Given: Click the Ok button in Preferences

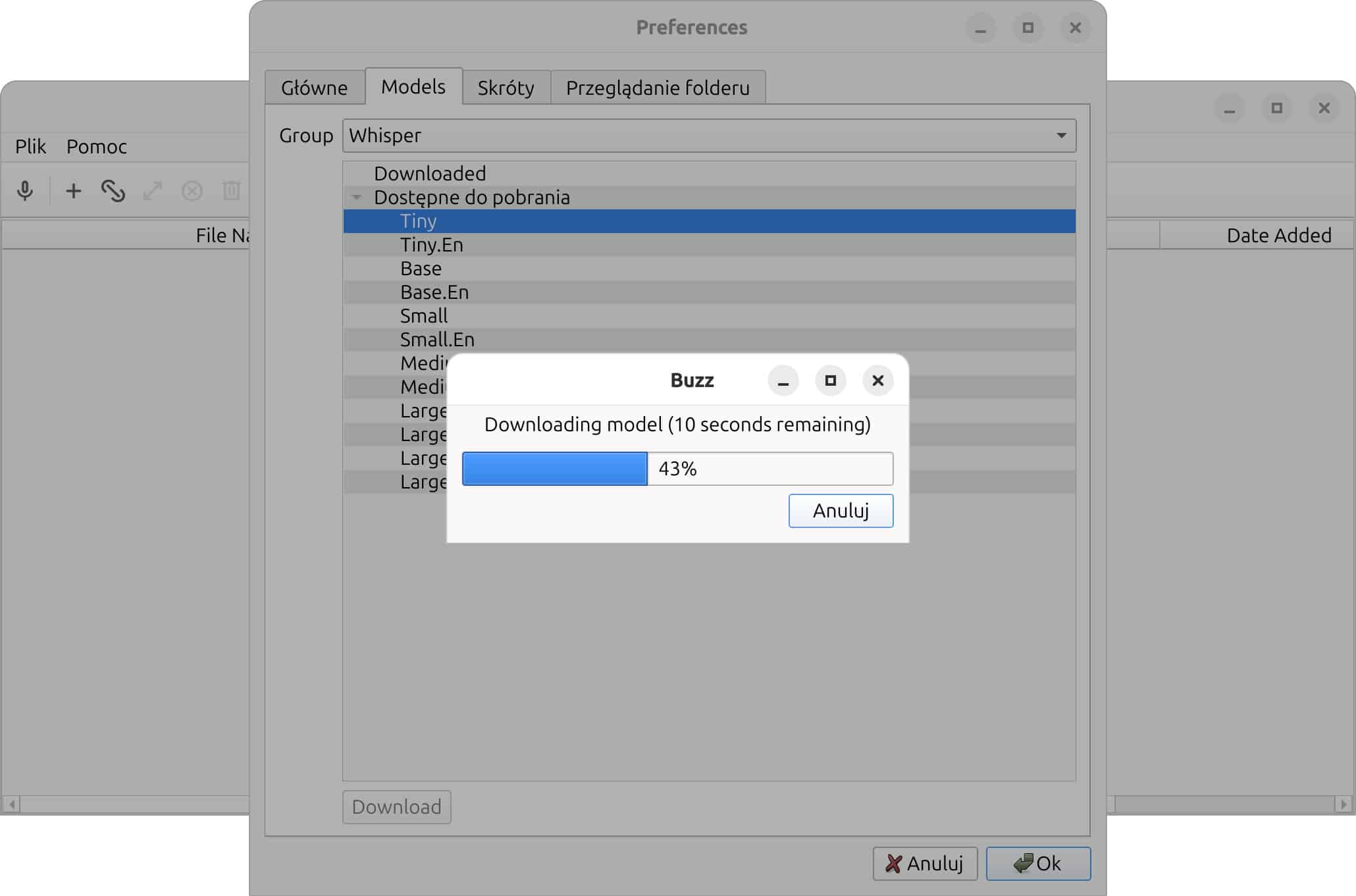Looking at the screenshot, I should click(x=1037, y=863).
